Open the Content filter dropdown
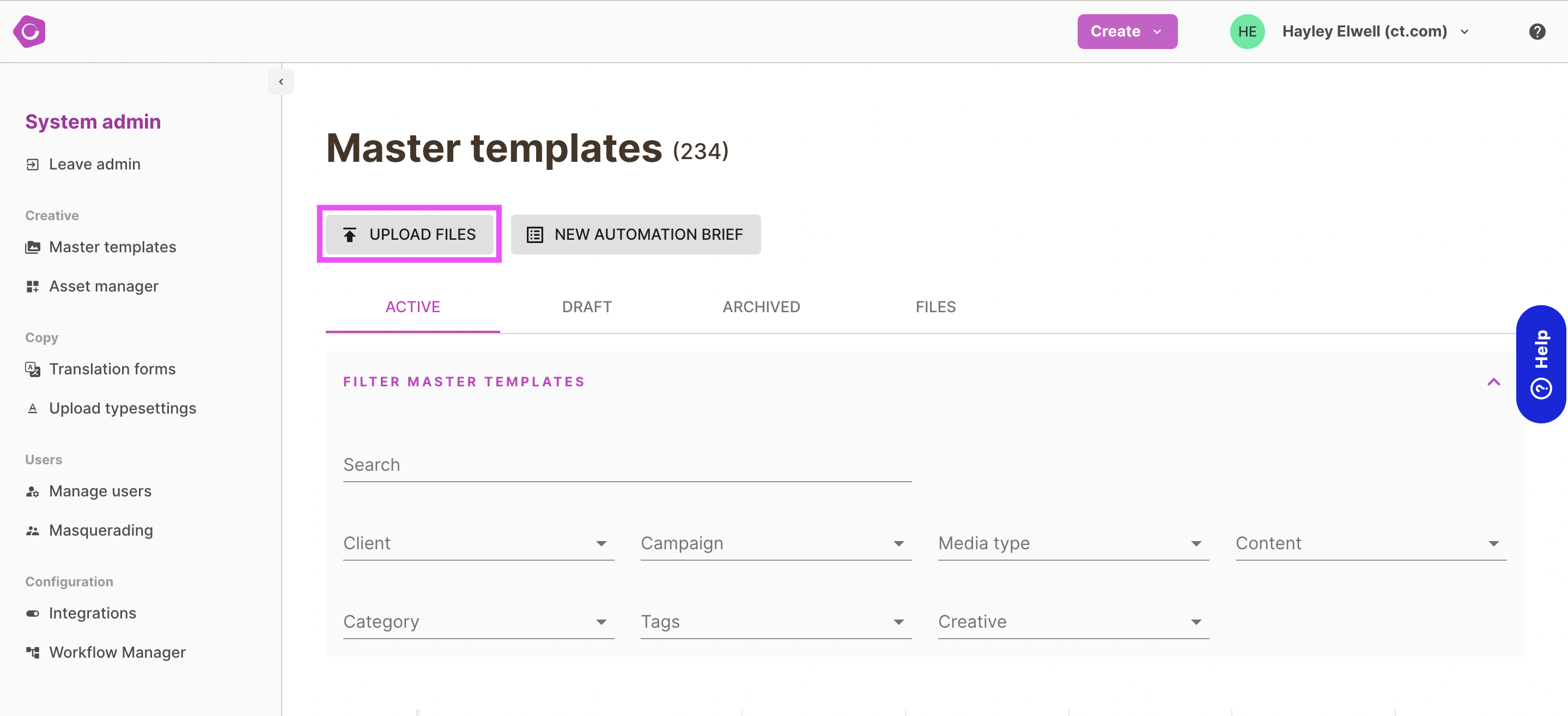1568x716 pixels. tap(1371, 543)
